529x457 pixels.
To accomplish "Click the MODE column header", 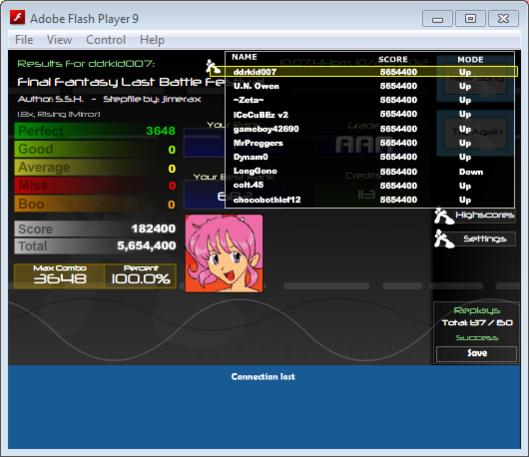I will click(x=470, y=60).
